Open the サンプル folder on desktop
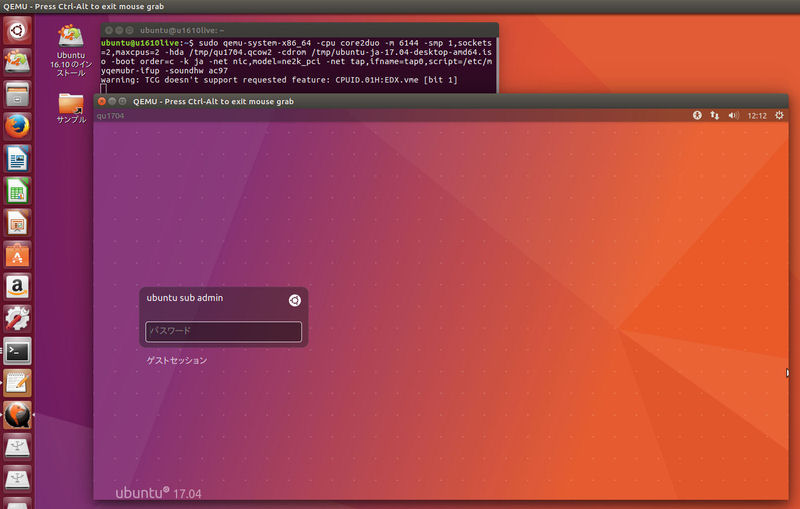Image resolution: width=800 pixels, height=509 pixels. point(71,109)
